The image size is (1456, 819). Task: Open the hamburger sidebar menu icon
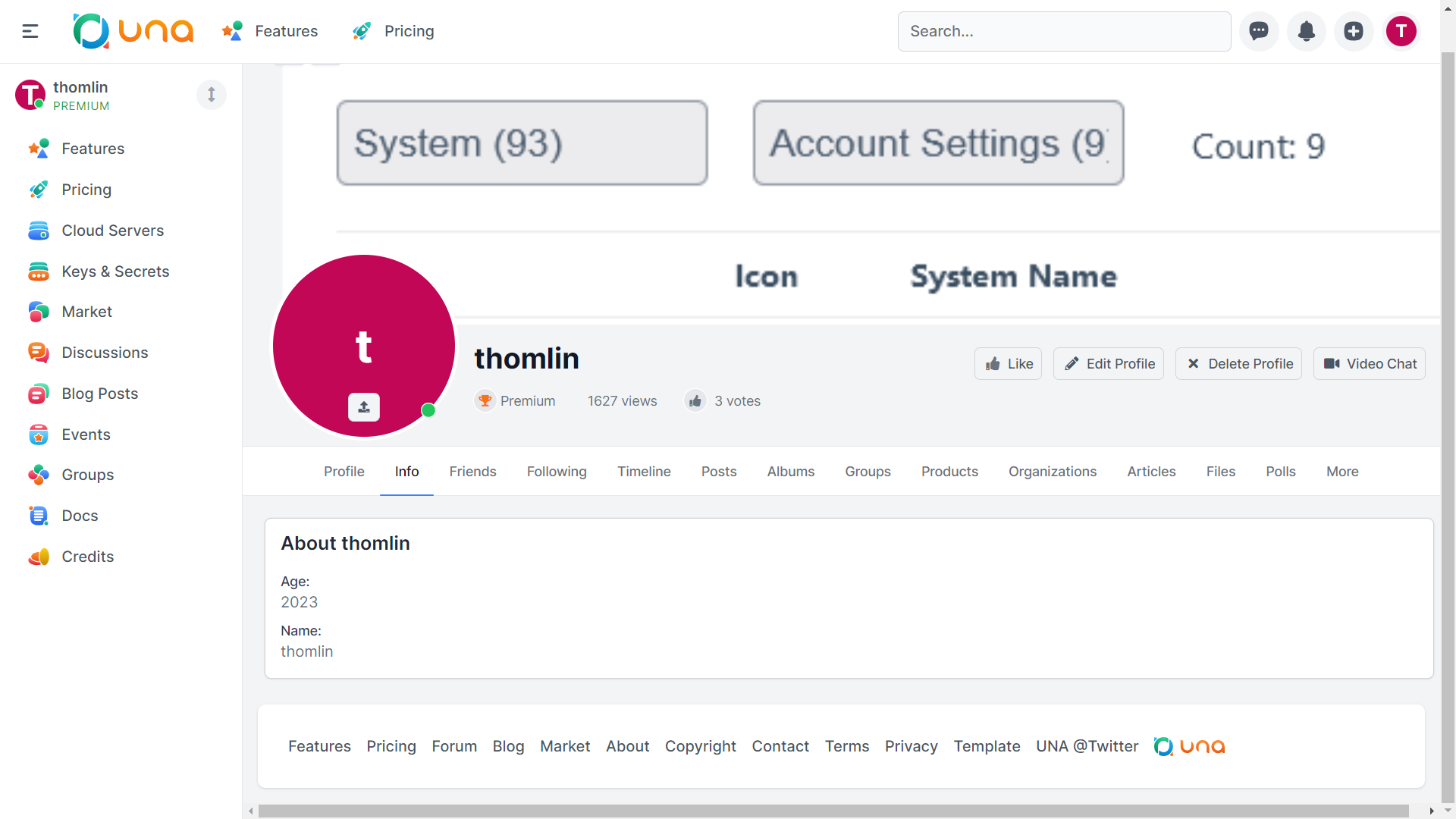(x=30, y=31)
